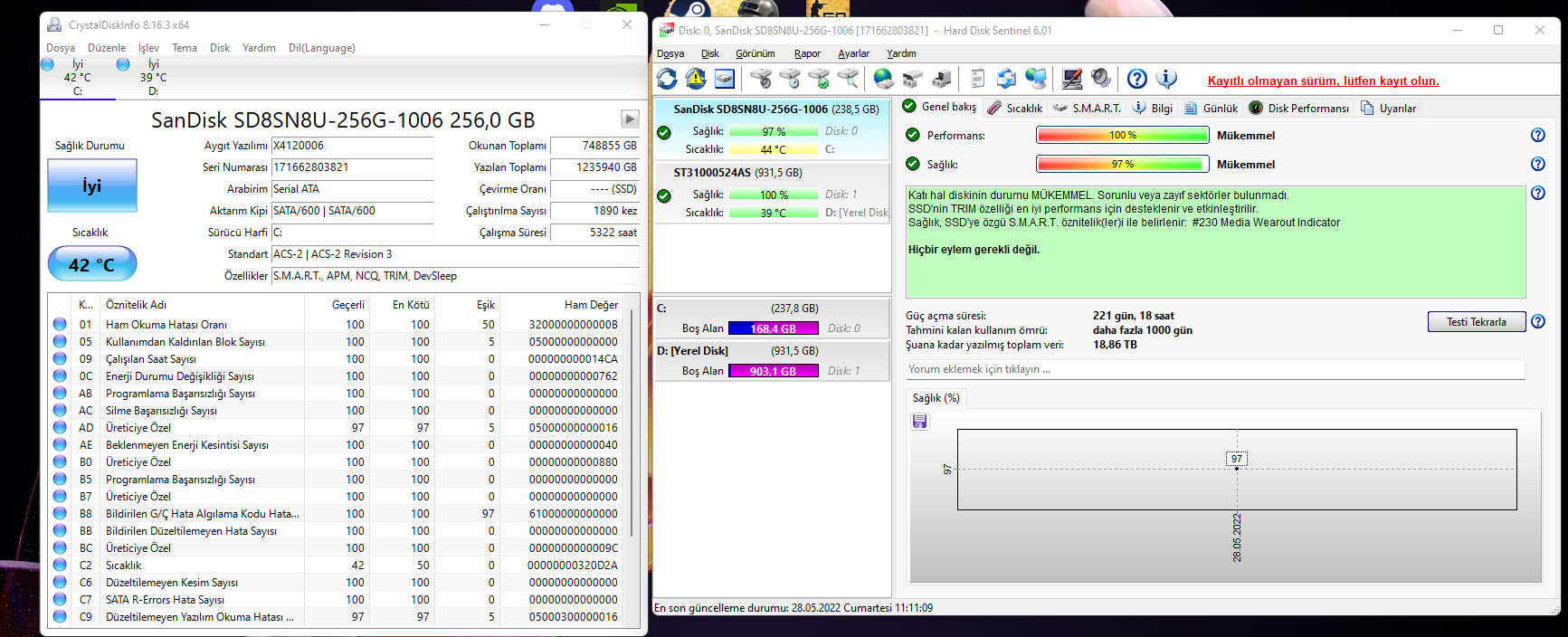1568x637 pixels.
Task: Click the globe-and-monitor toolbar icon
Action: pos(1035,79)
